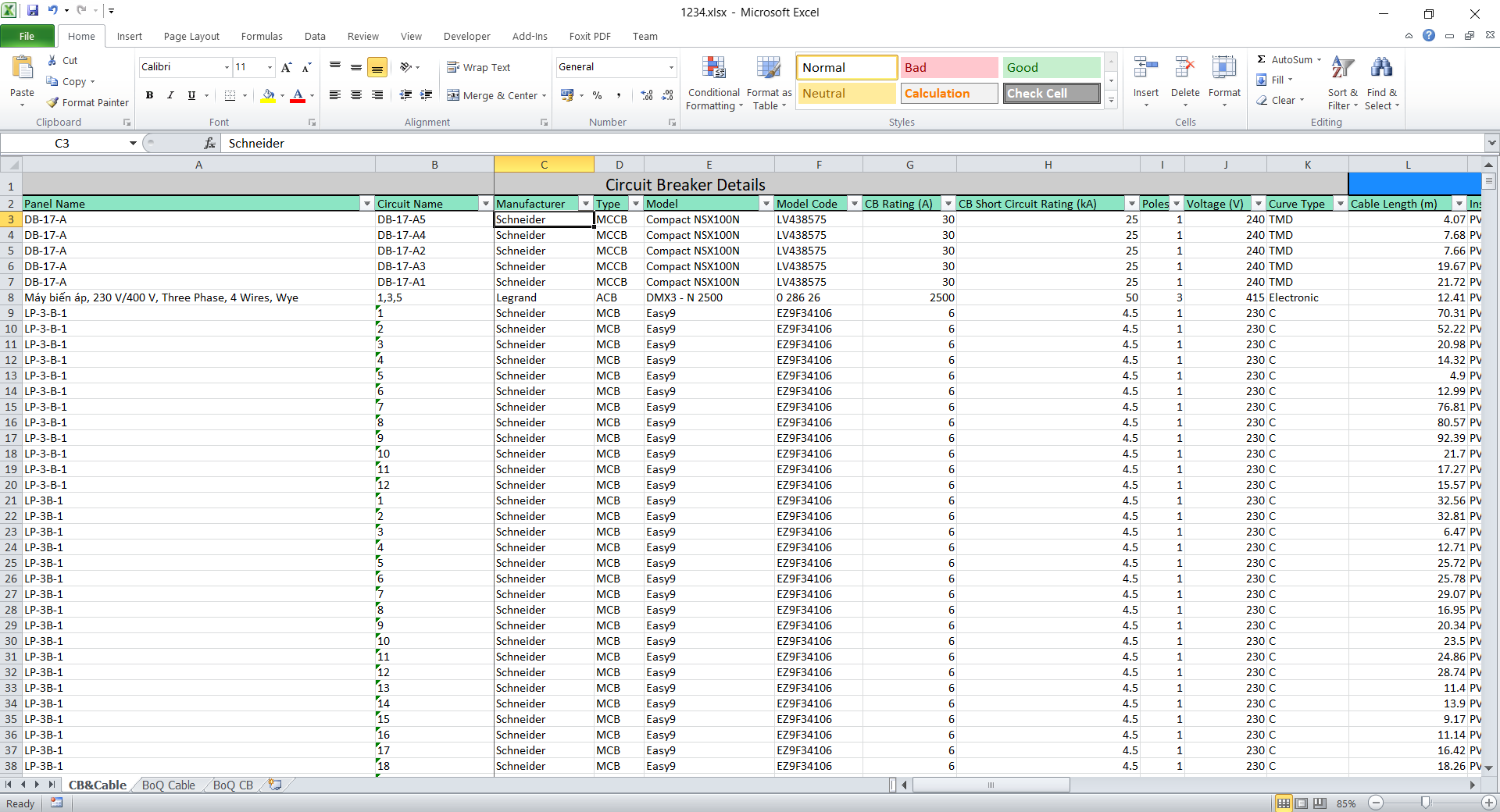The image size is (1500, 812).
Task: Toggle Bold formatting
Action: click(149, 95)
